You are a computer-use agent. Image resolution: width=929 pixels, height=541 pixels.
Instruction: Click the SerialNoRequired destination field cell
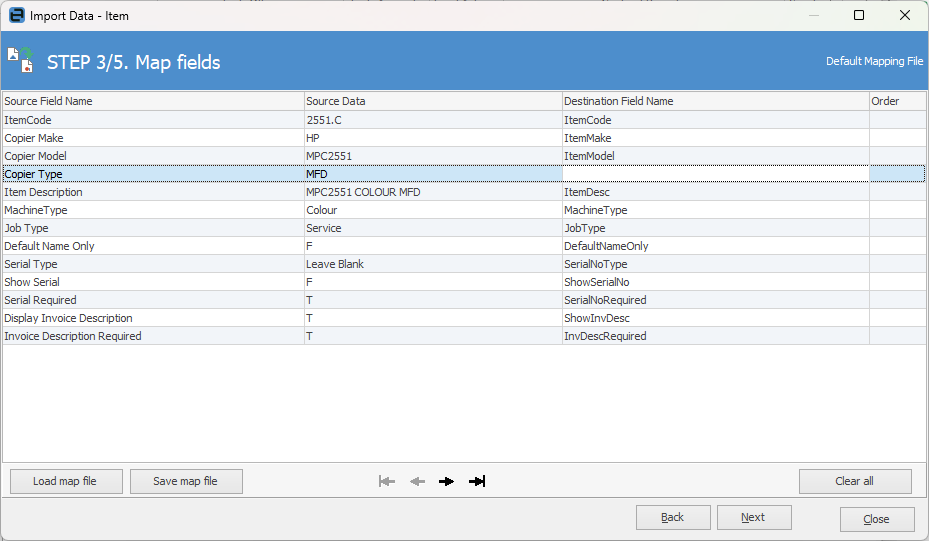pos(716,300)
